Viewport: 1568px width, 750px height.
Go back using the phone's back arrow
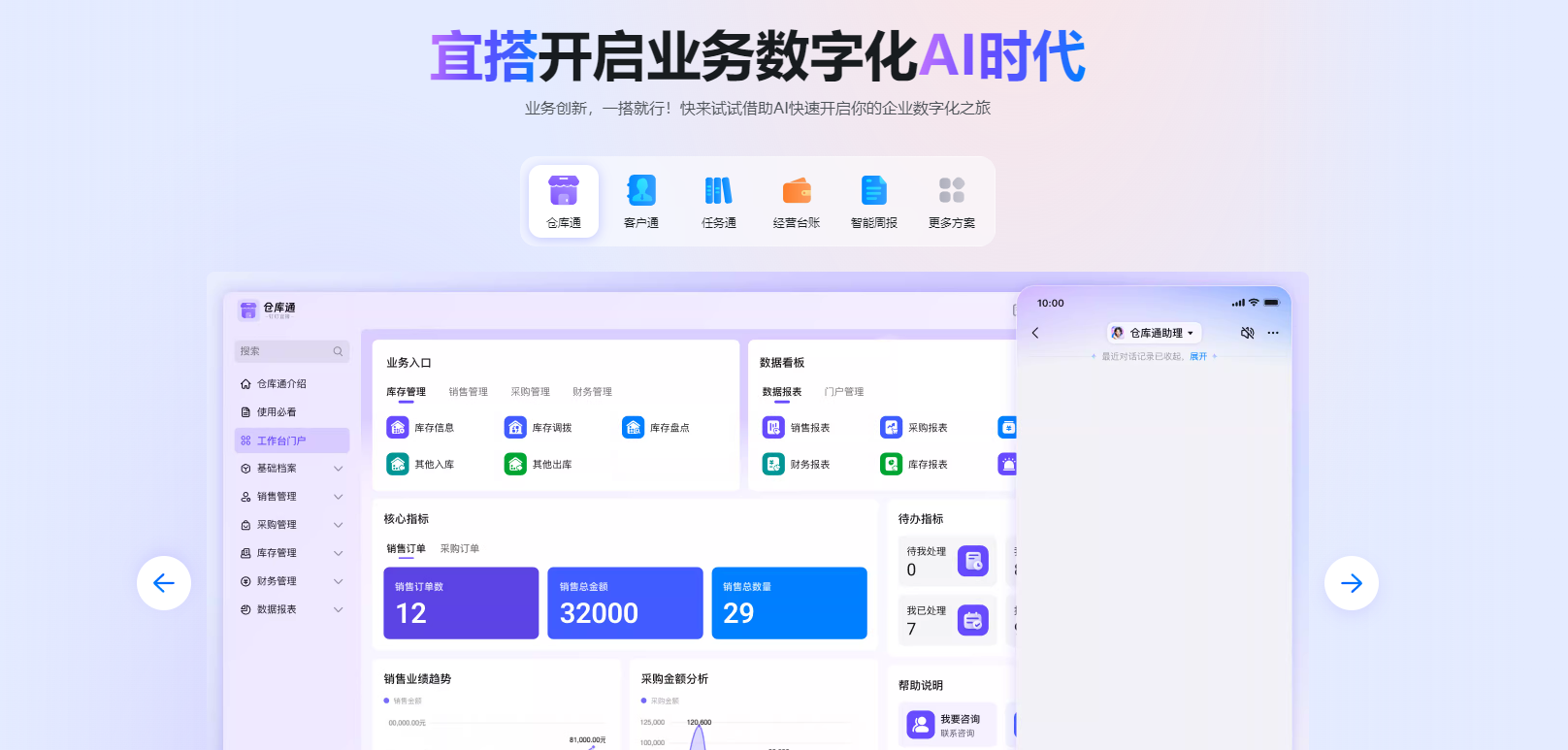point(1035,333)
